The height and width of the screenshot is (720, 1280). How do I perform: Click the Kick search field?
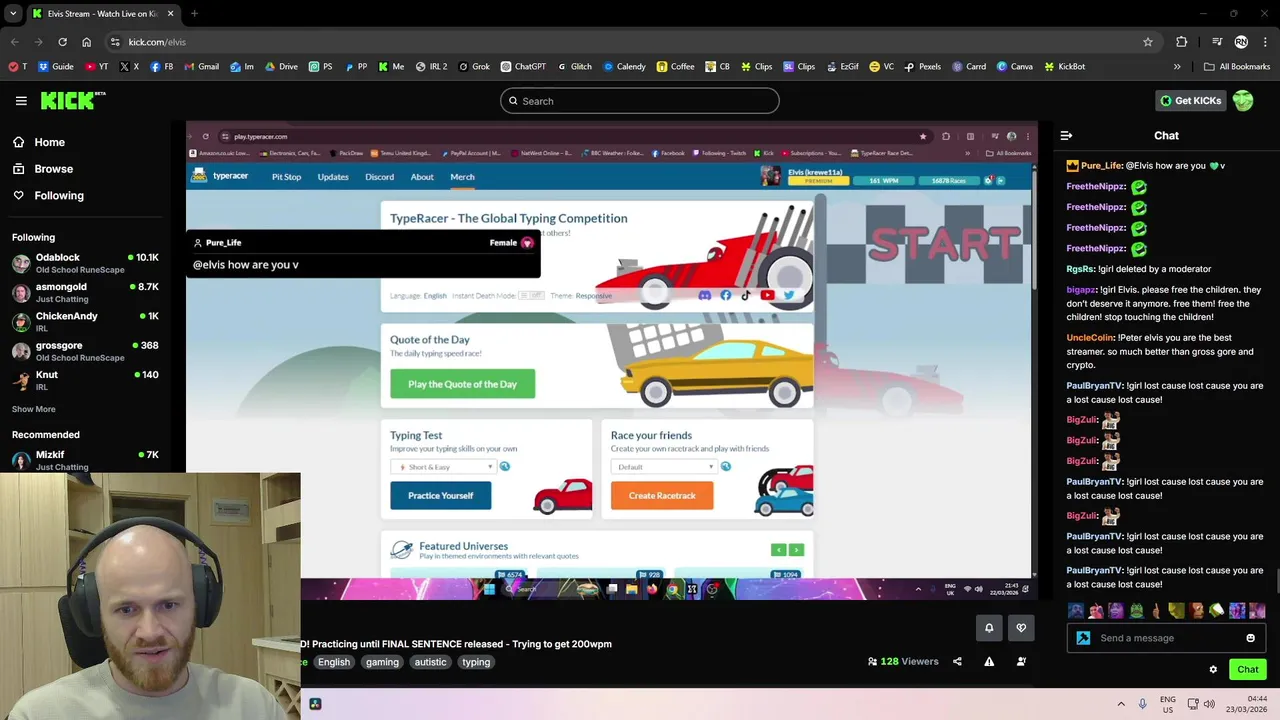(640, 100)
